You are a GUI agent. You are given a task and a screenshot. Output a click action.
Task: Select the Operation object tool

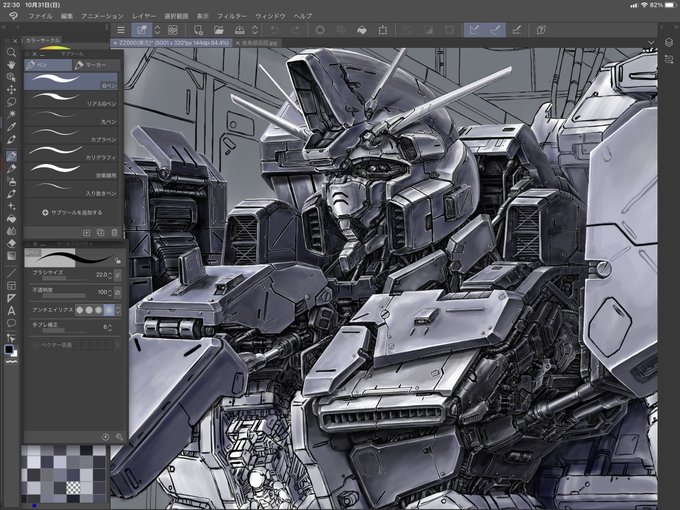pos(11,77)
